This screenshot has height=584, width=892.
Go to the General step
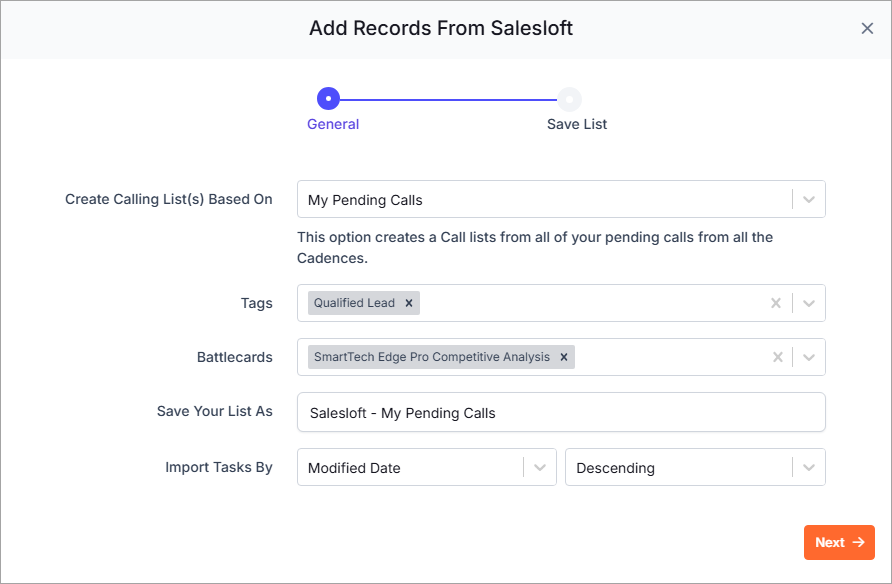333,124
